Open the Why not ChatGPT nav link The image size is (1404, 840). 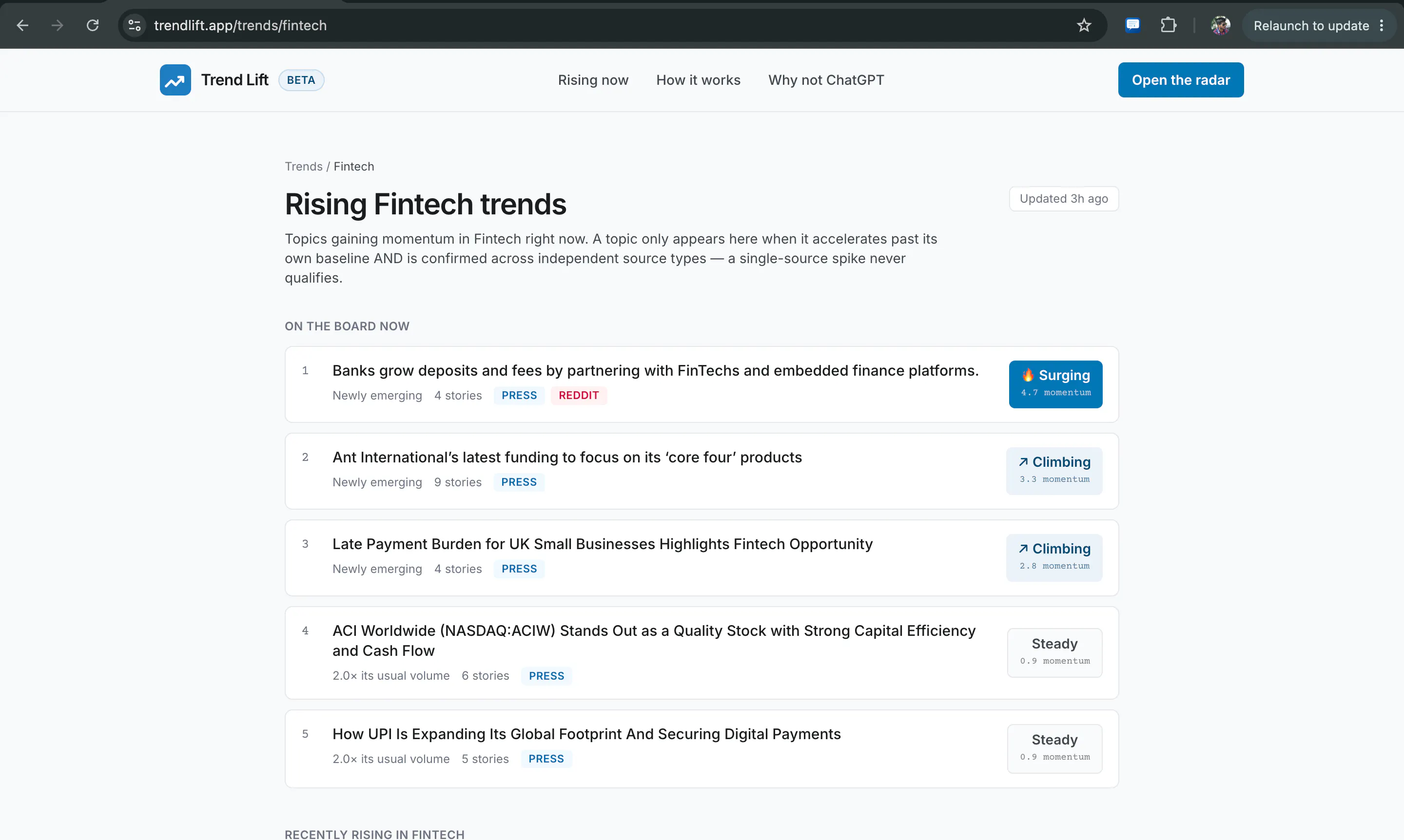(x=826, y=80)
